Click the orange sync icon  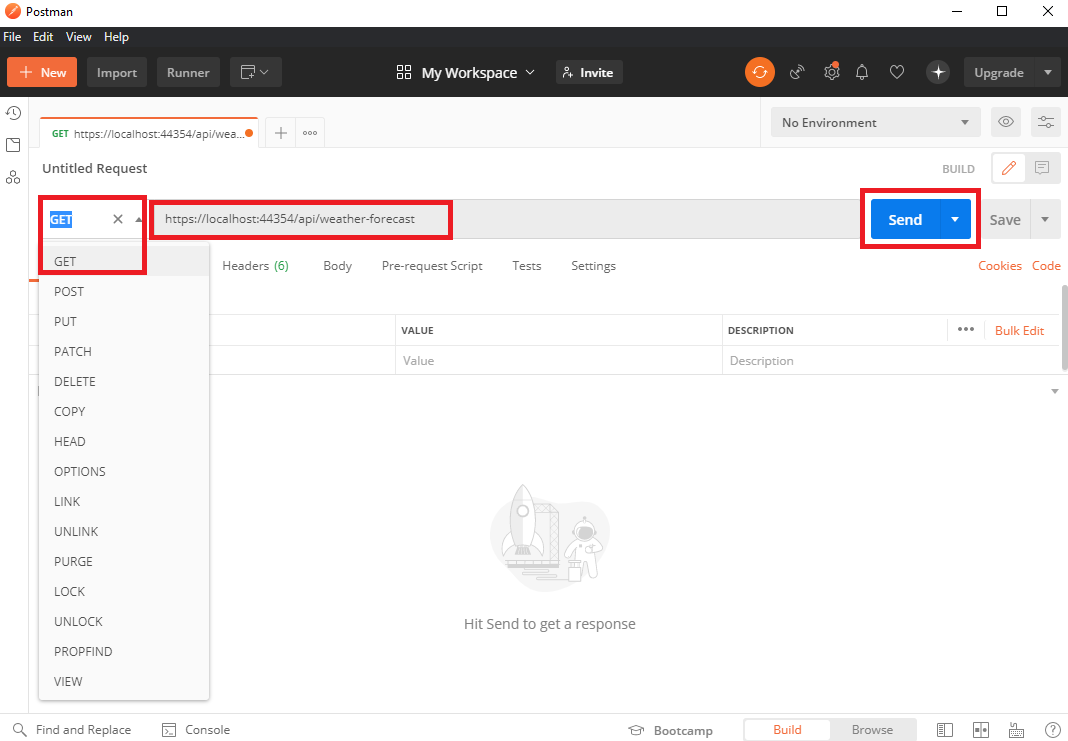(x=759, y=72)
